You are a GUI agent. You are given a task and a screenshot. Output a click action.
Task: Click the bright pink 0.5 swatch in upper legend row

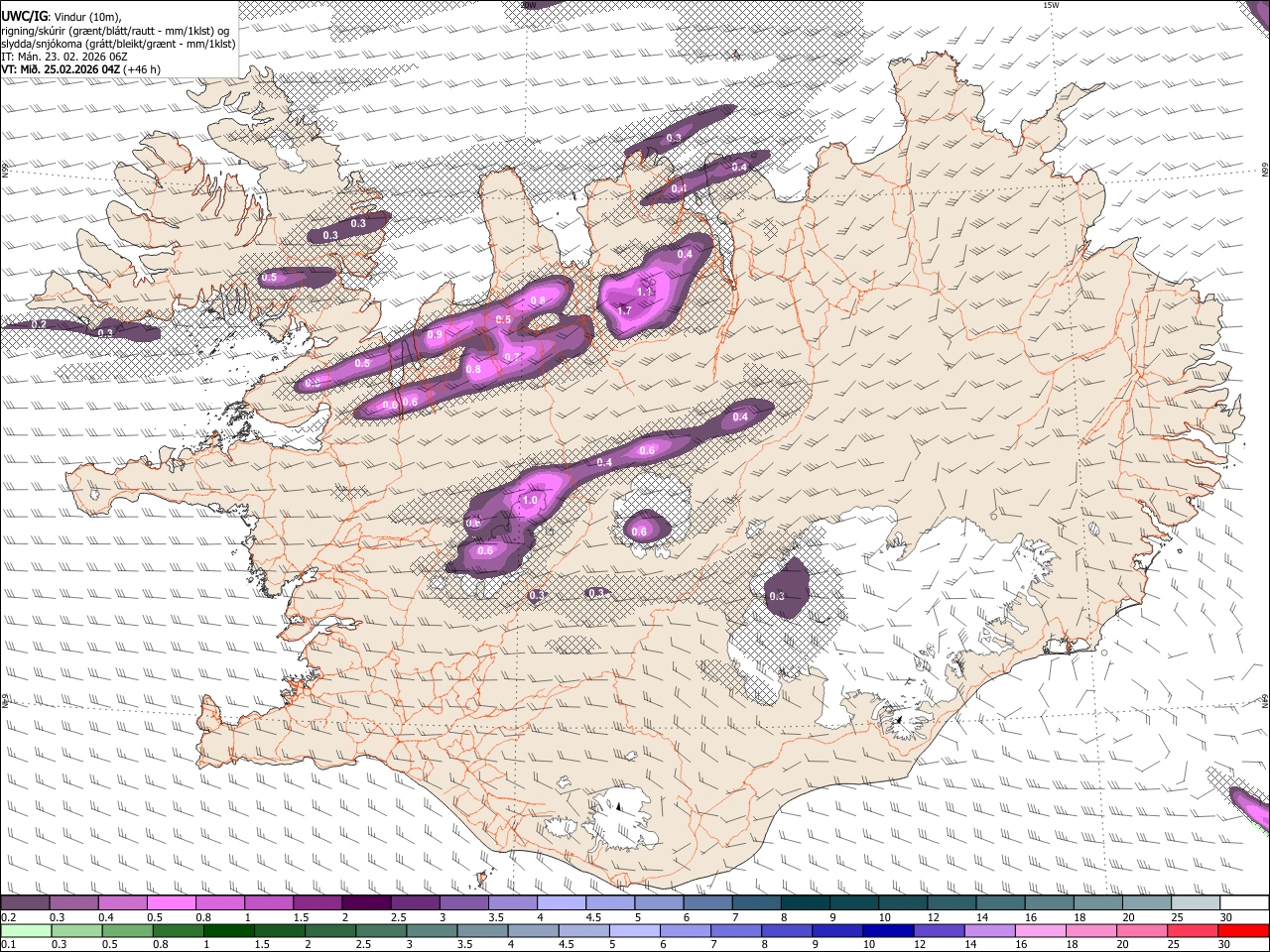(x=171, y=902)
